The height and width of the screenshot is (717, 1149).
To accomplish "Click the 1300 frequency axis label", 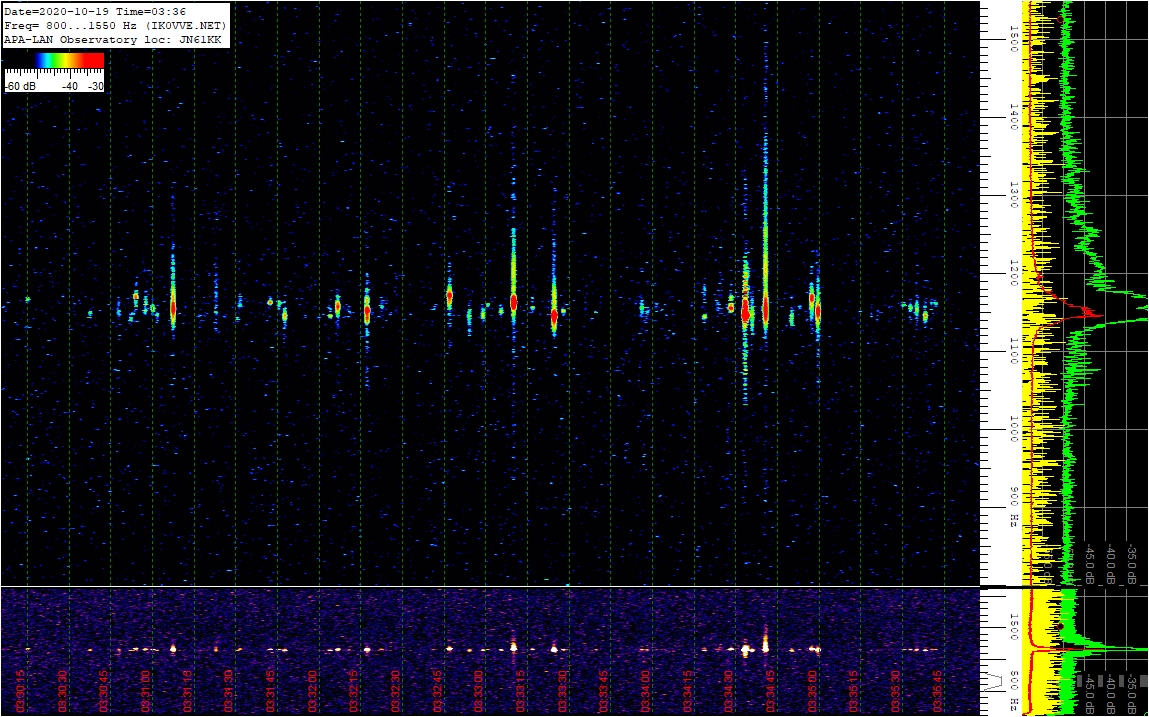I will click(x=1014, y=194).
